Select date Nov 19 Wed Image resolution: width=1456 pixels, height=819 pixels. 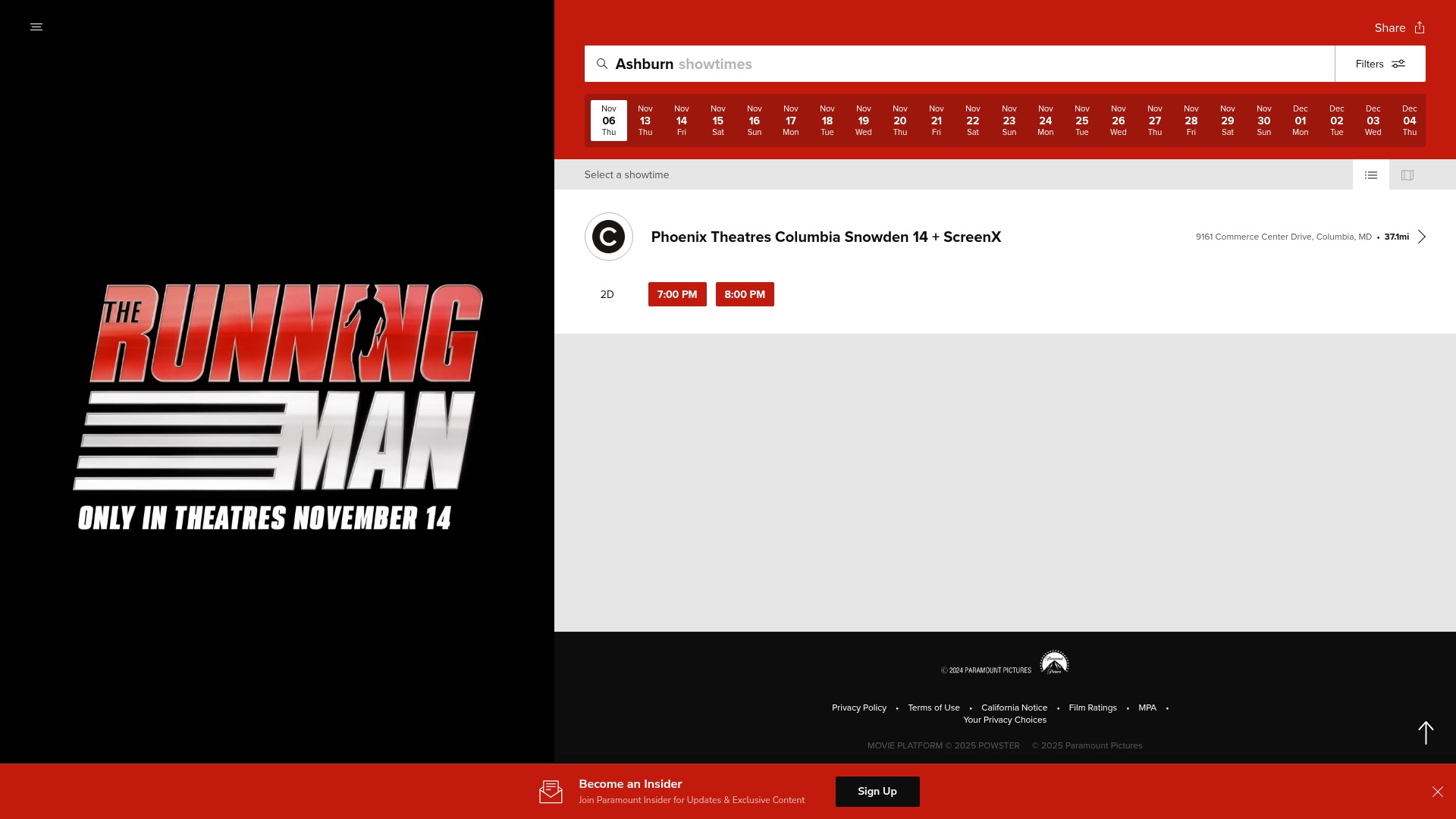tap(864, 121)
